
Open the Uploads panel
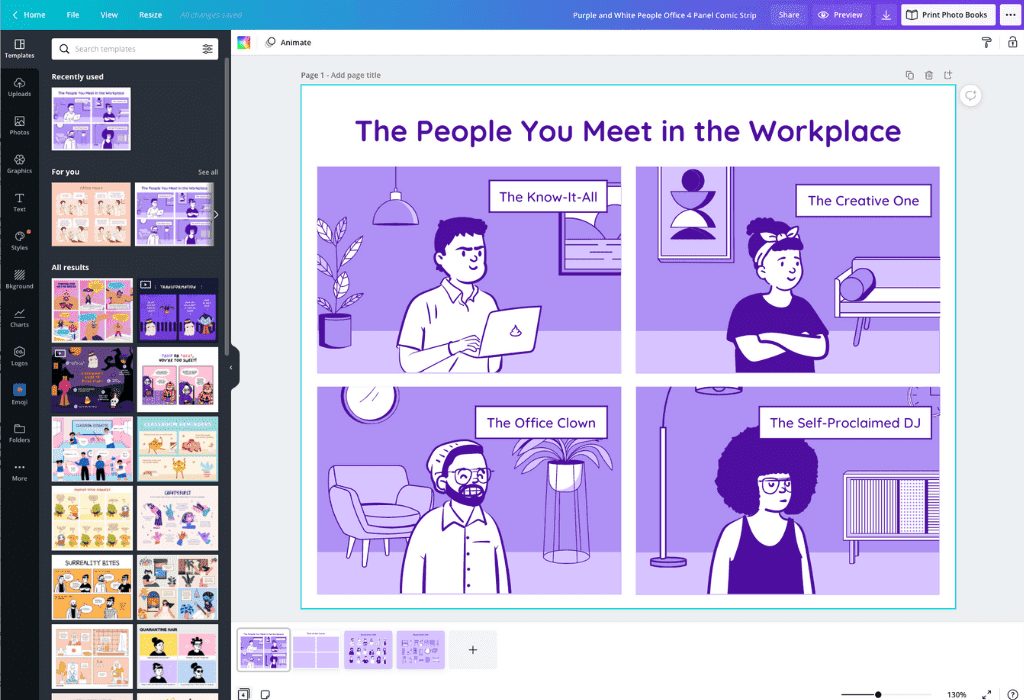click(x=20, y=90)
